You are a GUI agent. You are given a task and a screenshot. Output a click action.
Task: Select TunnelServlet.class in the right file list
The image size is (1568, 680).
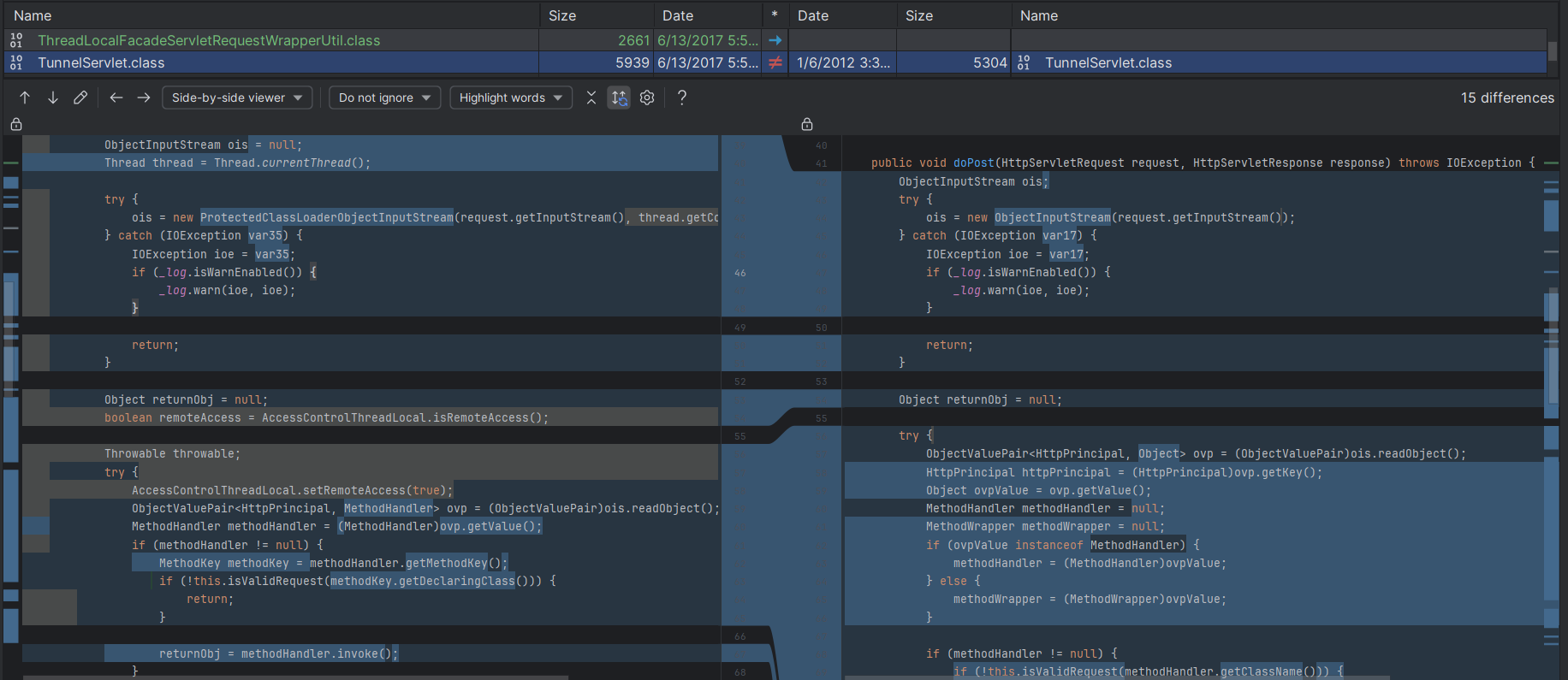(1108, 62)
